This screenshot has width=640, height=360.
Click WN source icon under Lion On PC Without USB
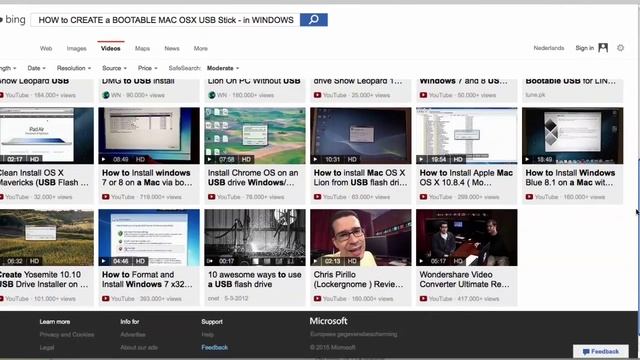pyautogui.click(x=211, y=95)
